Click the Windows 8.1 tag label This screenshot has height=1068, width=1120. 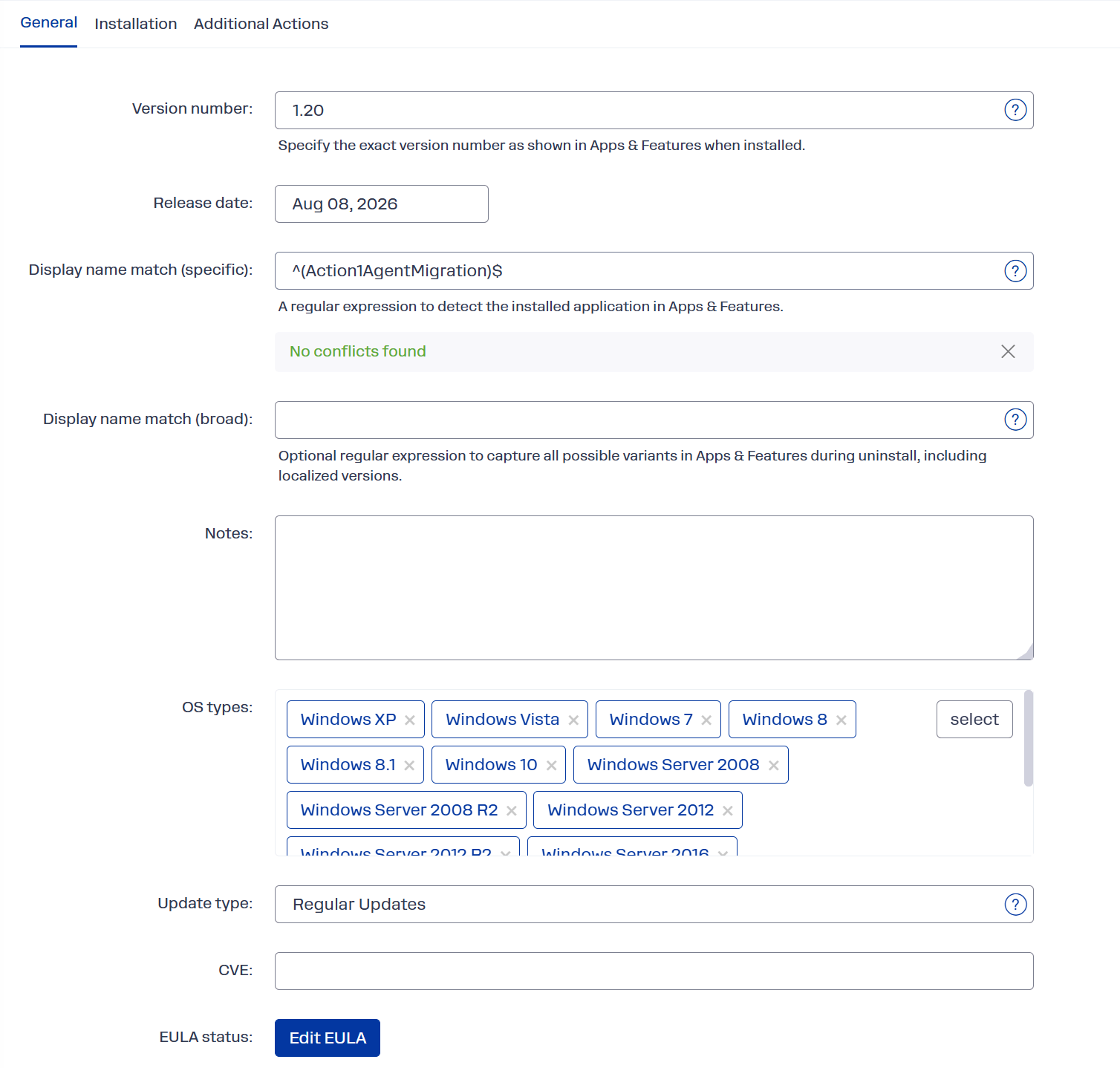point(348,764)
